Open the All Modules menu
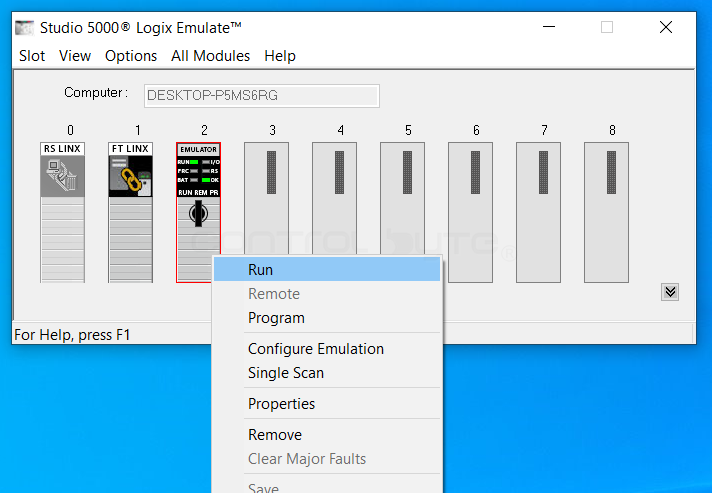Viewport: 712px width, 493px height. 211,56
